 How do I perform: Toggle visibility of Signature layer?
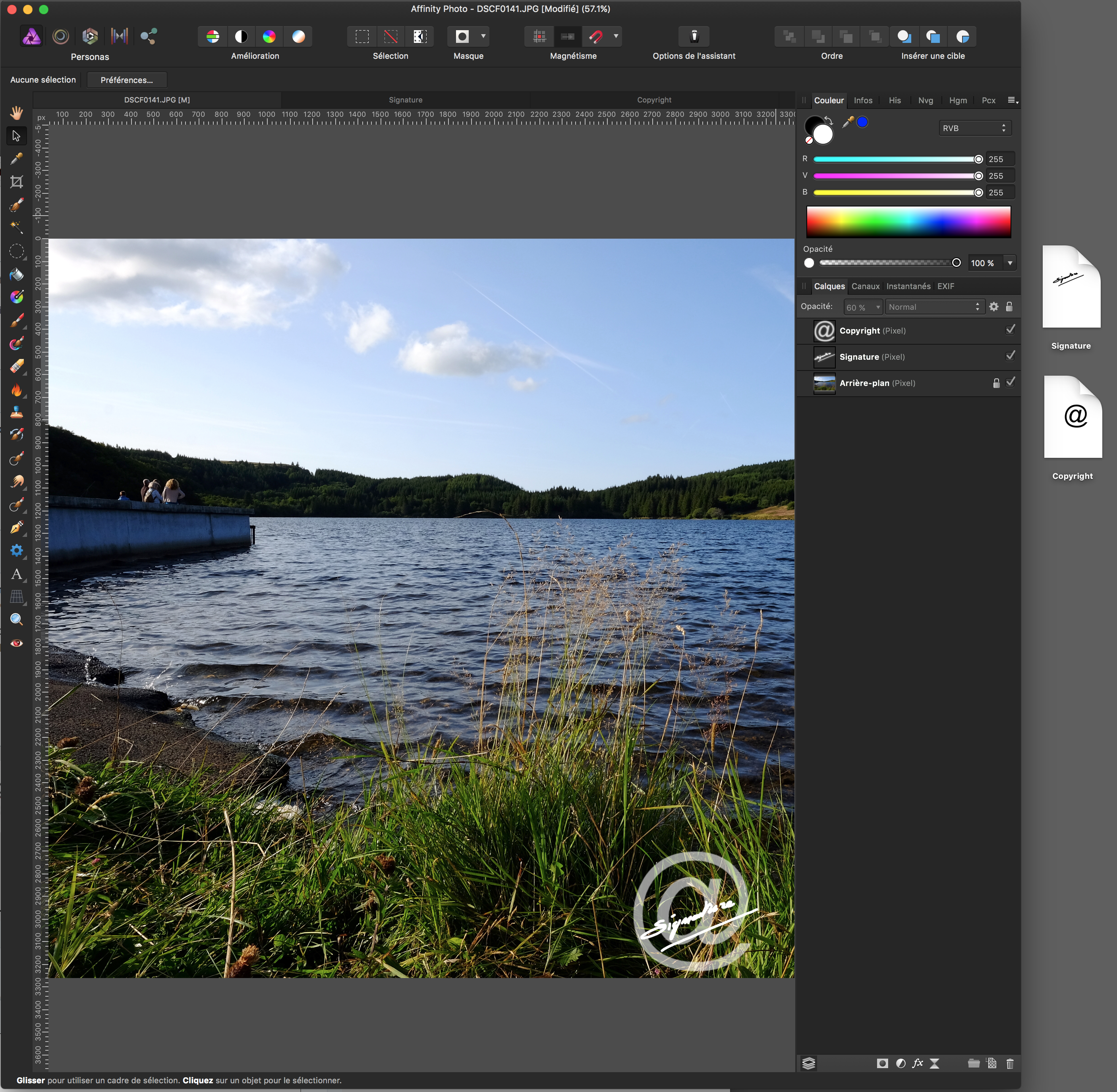tap(1010, 356)
